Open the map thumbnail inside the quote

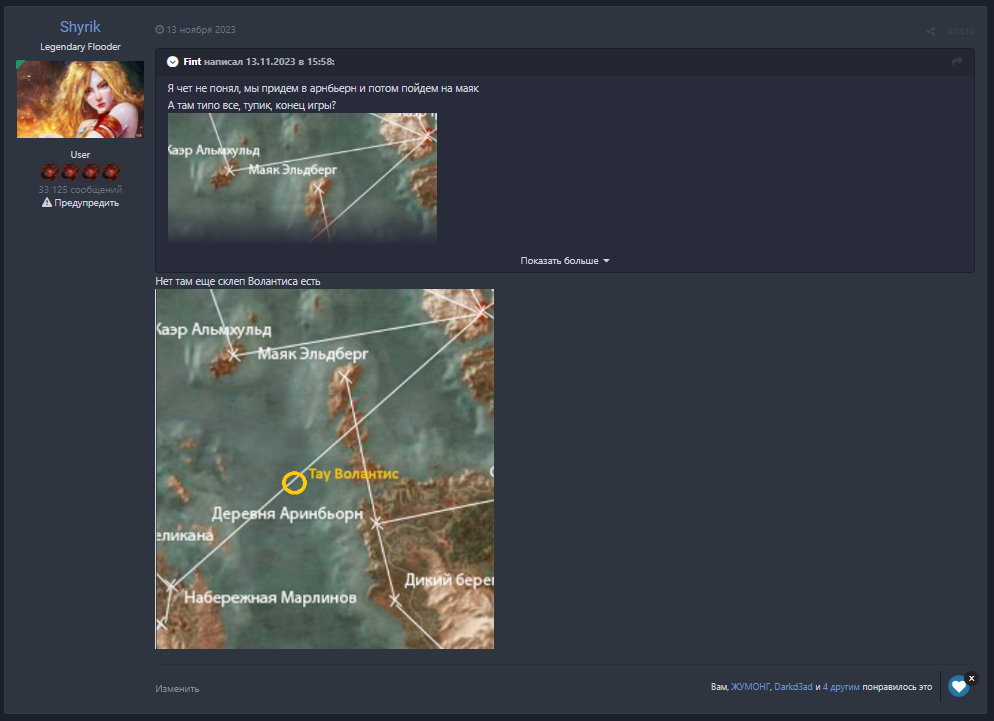pos(302,177)
